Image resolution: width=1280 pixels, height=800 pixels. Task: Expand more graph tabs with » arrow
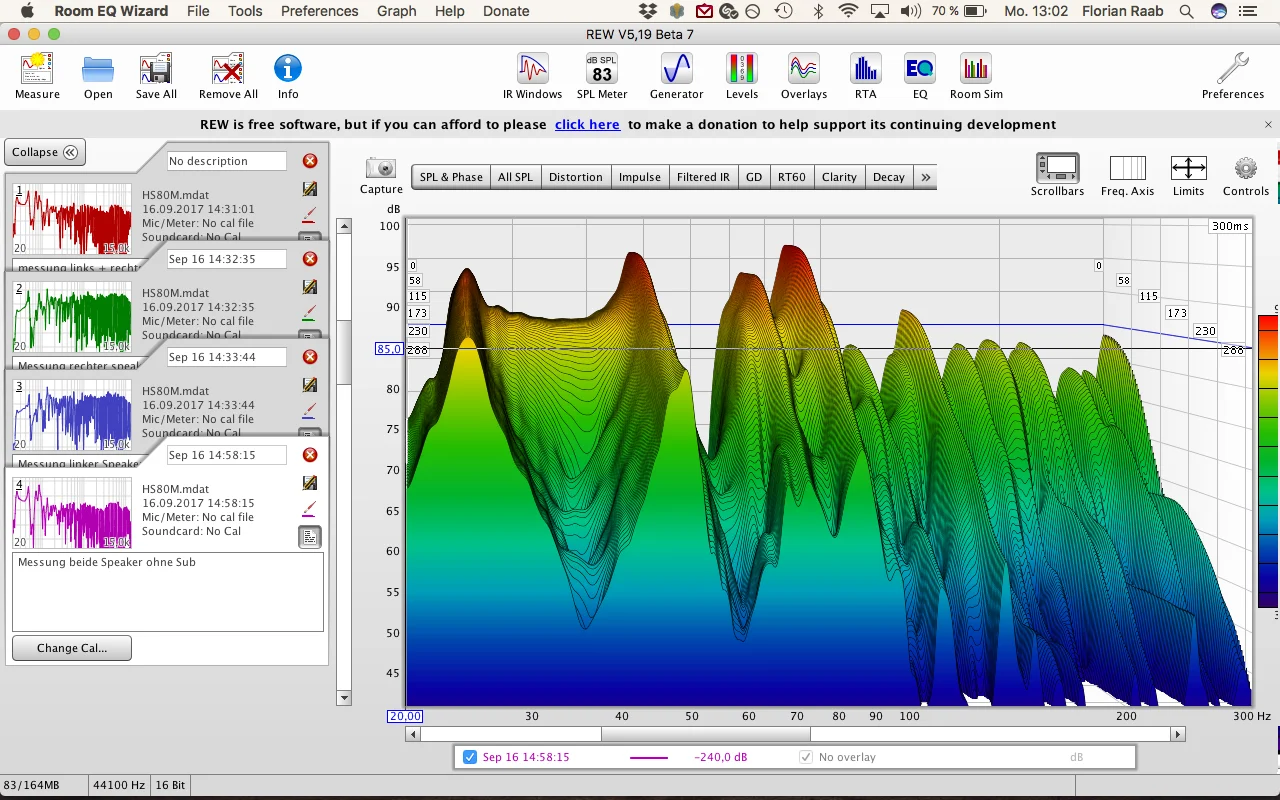926,177
